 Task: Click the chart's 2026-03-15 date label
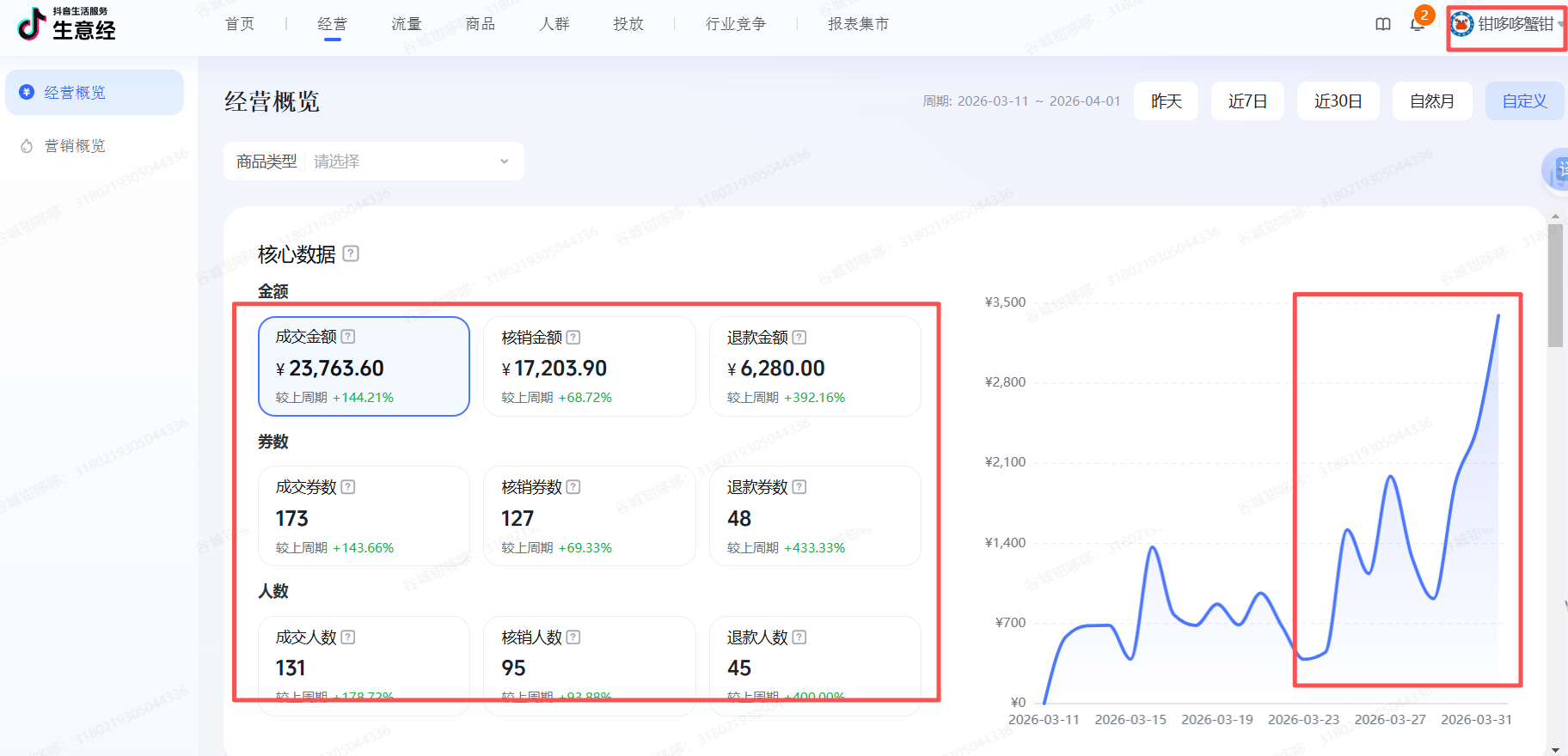point(1130,720)
